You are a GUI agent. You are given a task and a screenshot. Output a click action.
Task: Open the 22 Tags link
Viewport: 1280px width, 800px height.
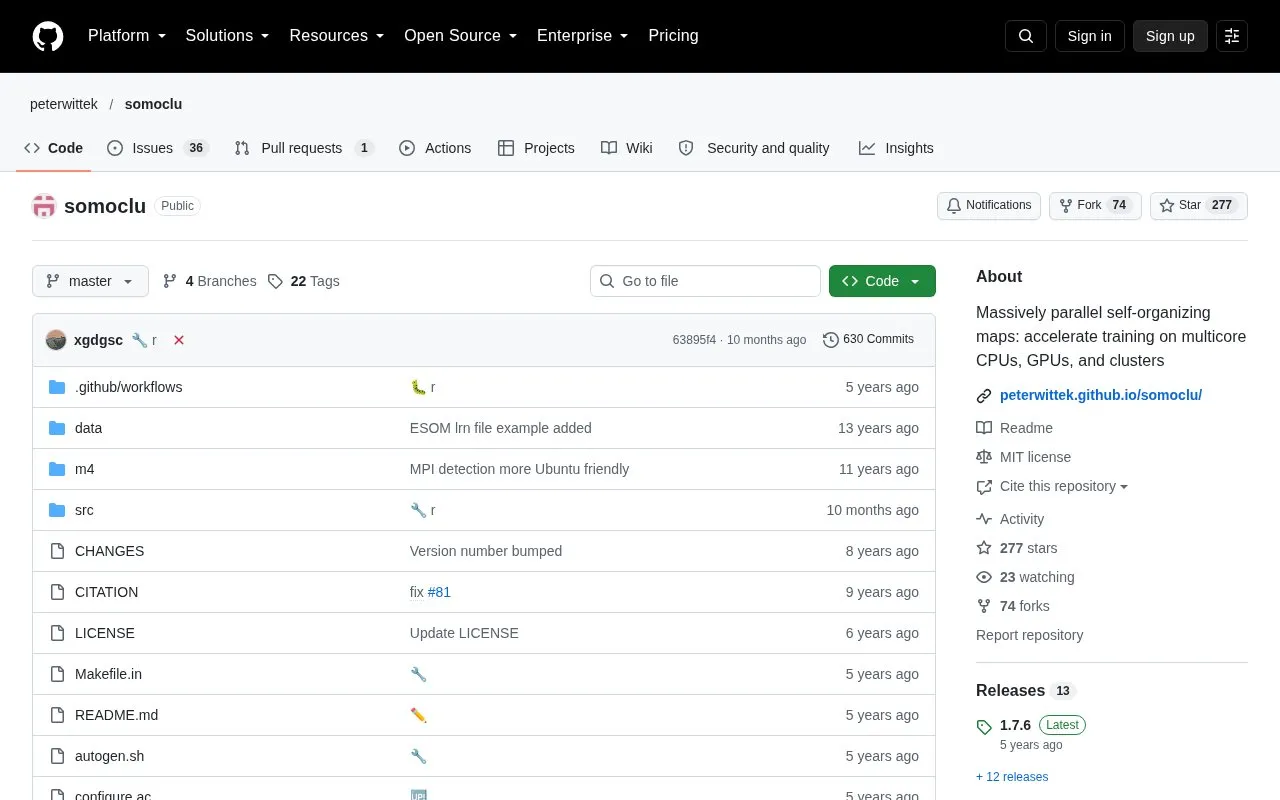(x=304, y=281)
